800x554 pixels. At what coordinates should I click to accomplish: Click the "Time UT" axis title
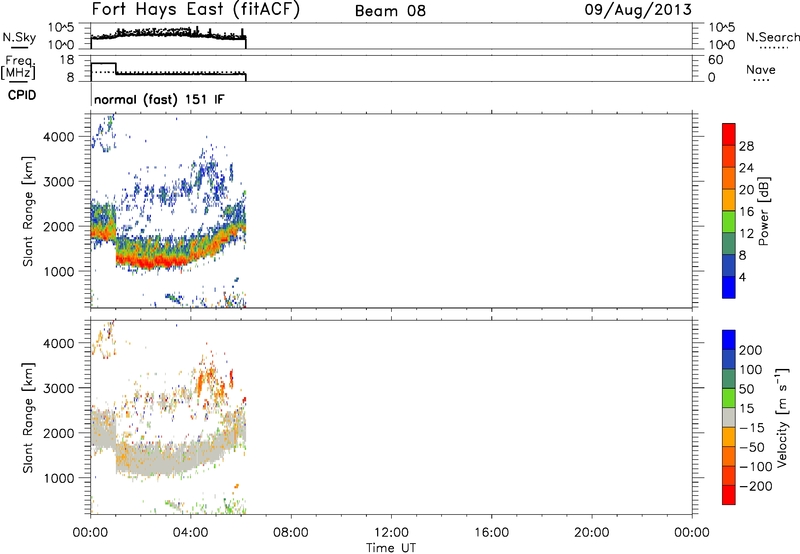tap(391, 548)
